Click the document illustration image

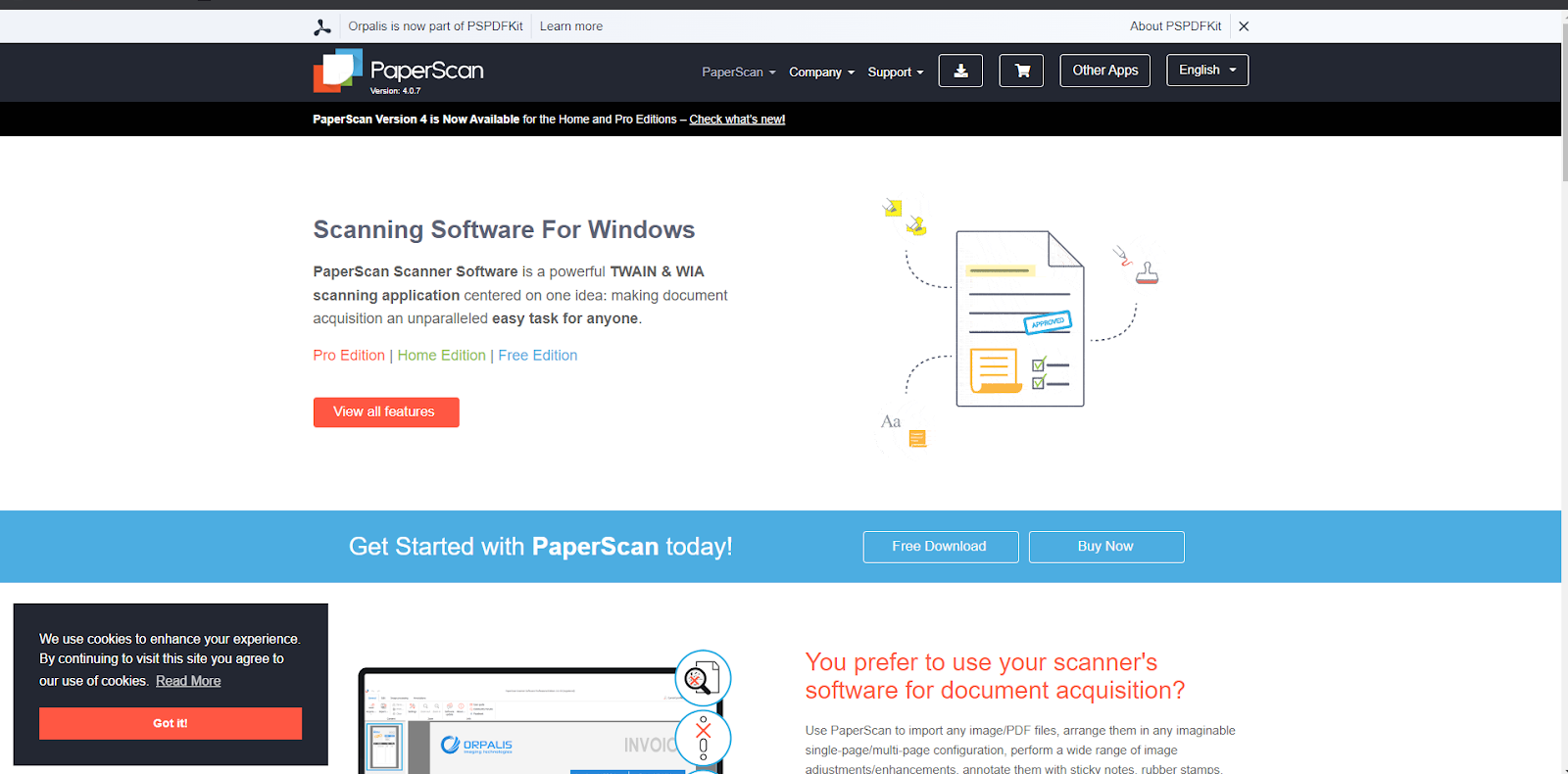click(x=1019, y=321)
